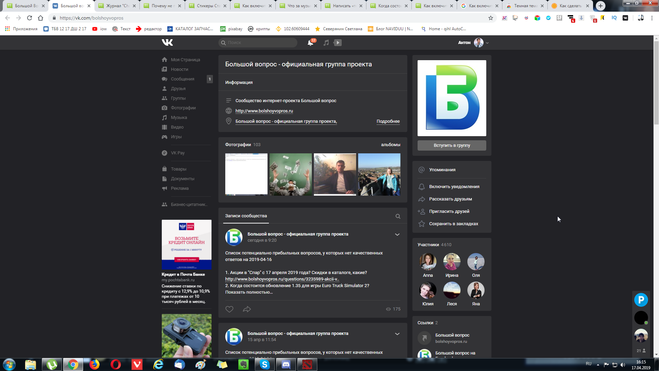The height and width of the screenshot is (371, 659).
Task: Click the address bar URL field
Action: click(x=269, y=18)
